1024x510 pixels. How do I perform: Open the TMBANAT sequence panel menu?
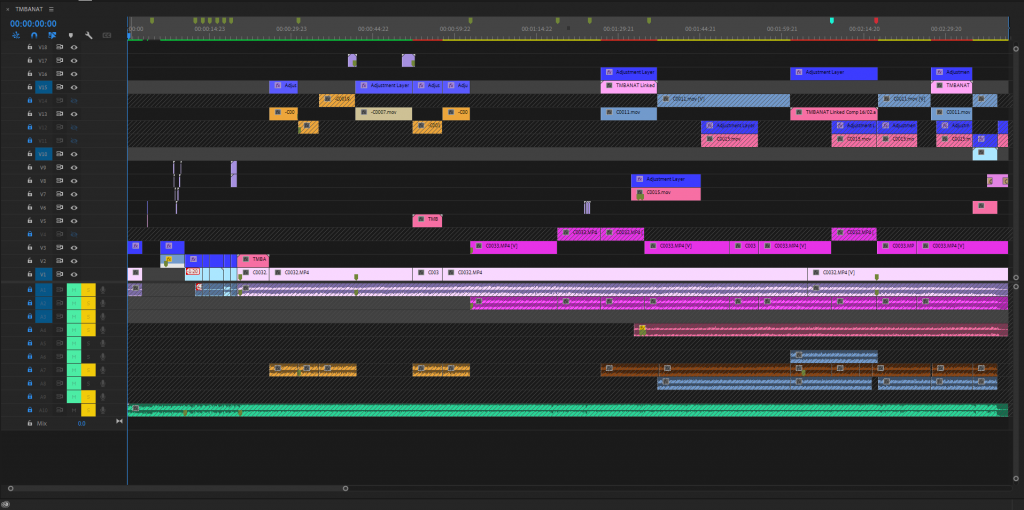(51, 9)
